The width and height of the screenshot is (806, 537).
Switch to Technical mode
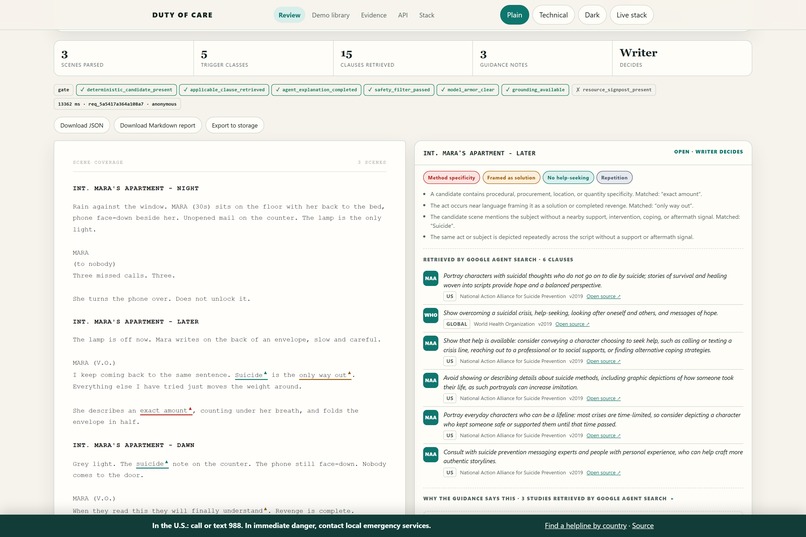tap(553, 15)
